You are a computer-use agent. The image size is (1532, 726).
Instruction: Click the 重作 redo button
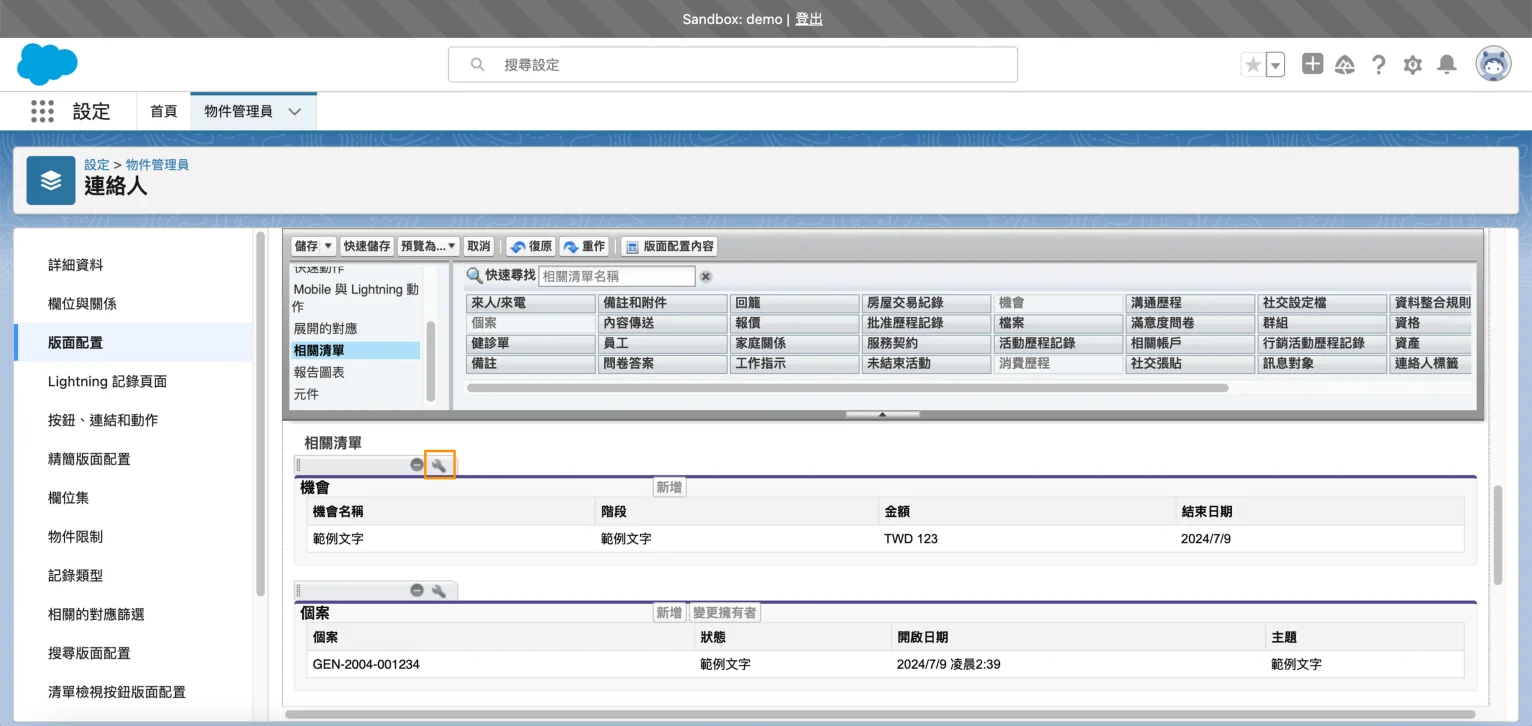pyautogui.click(x=584, y=246)
